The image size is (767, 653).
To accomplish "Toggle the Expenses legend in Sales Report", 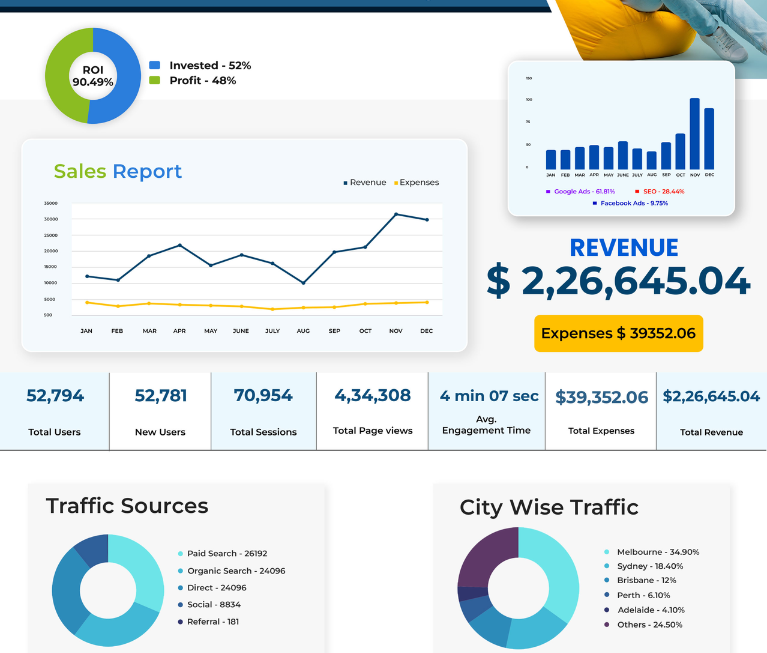I will tap(417, 182).
